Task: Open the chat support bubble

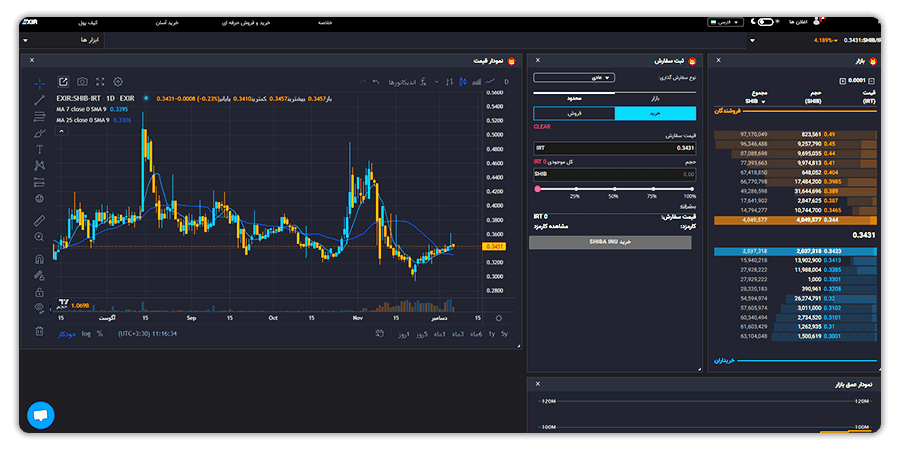Action: point(41,416)
